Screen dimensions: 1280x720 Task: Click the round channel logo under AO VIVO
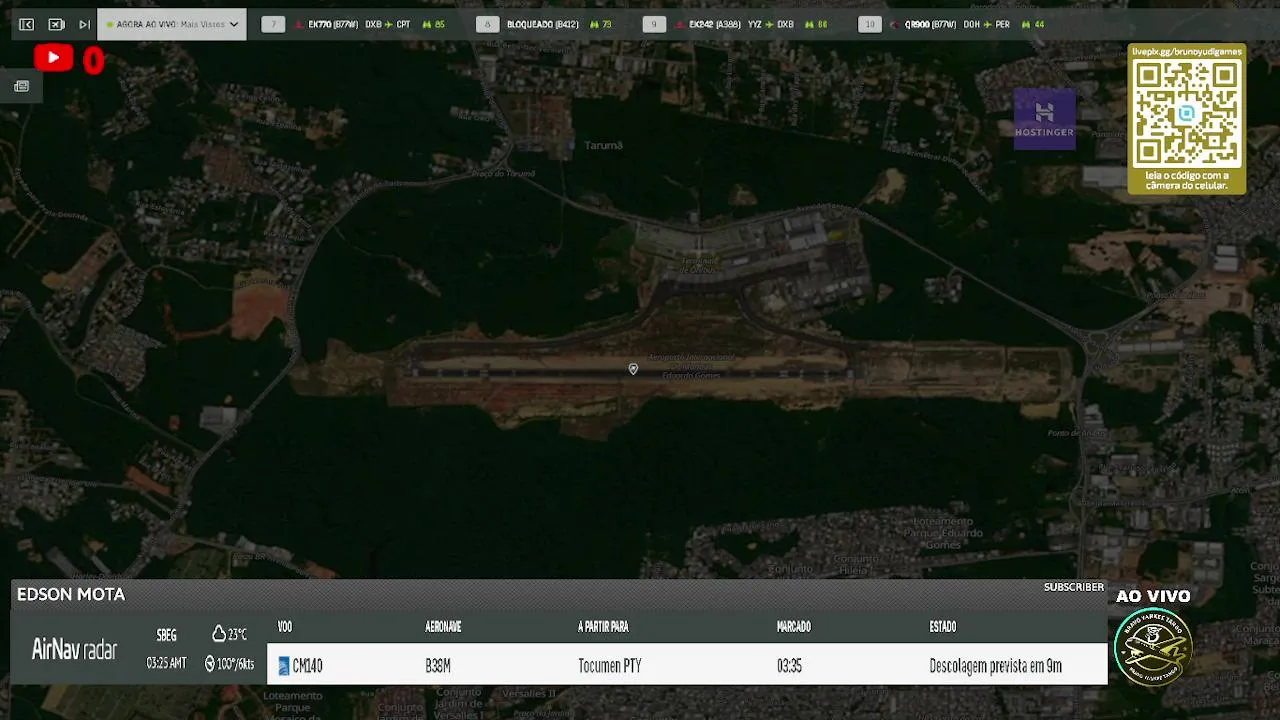pyautogui.click(x=1153, y=646)
